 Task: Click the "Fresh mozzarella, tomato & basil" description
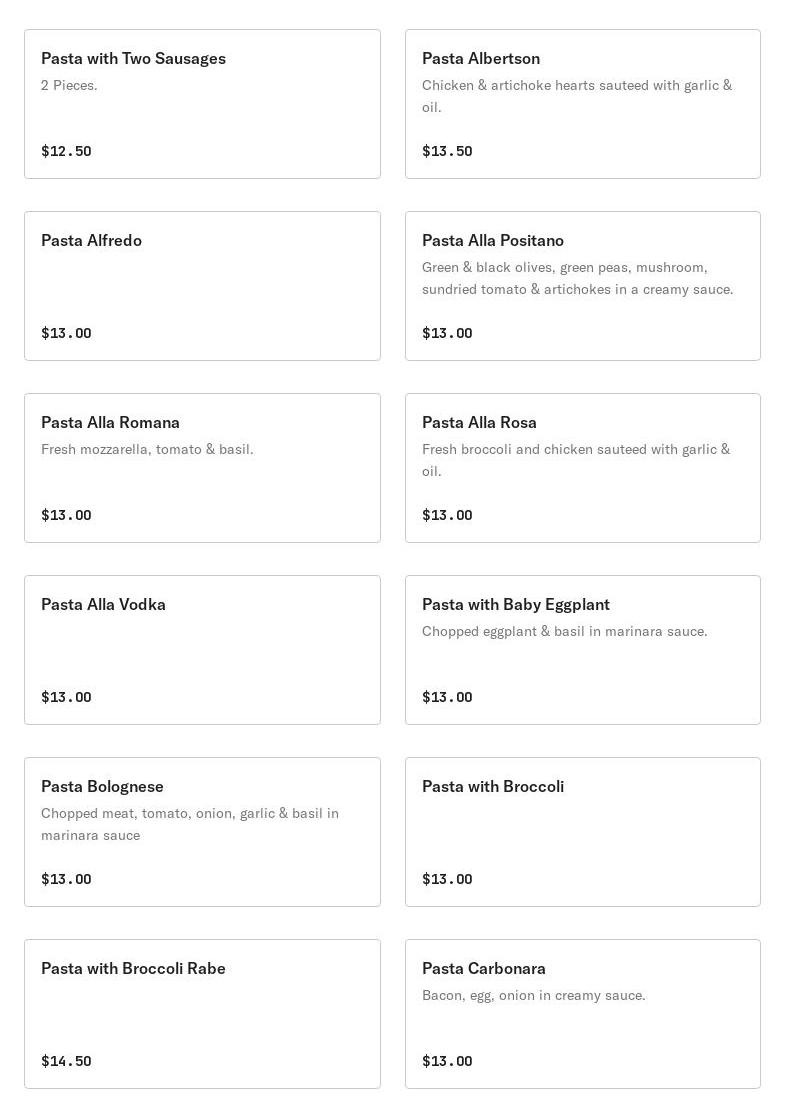(x=147, y=450)
